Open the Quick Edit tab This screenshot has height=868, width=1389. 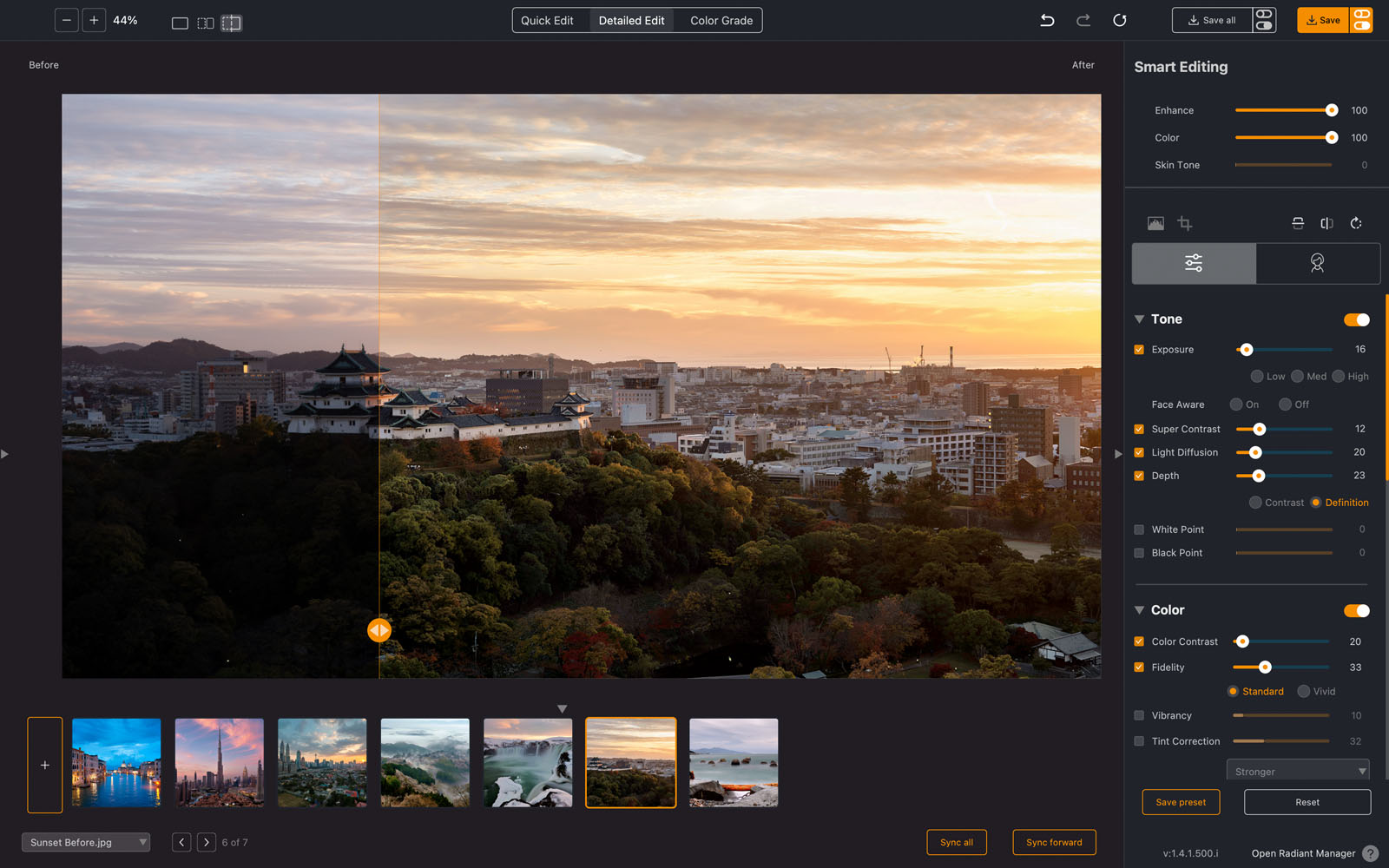pyautogui.click(x=550, y=20)
